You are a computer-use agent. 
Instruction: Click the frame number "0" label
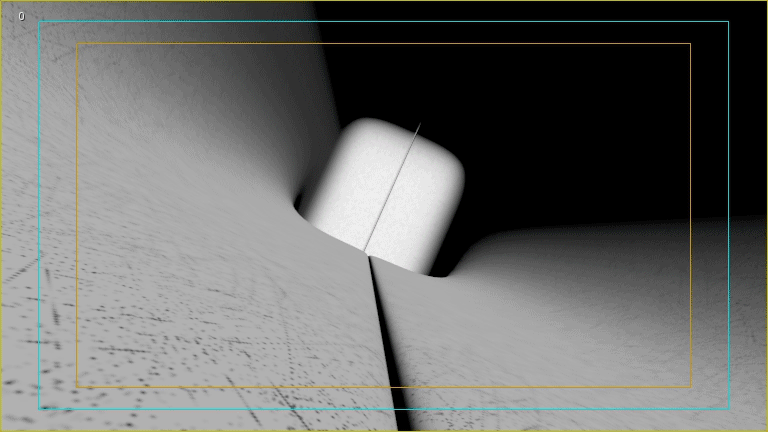22,16
